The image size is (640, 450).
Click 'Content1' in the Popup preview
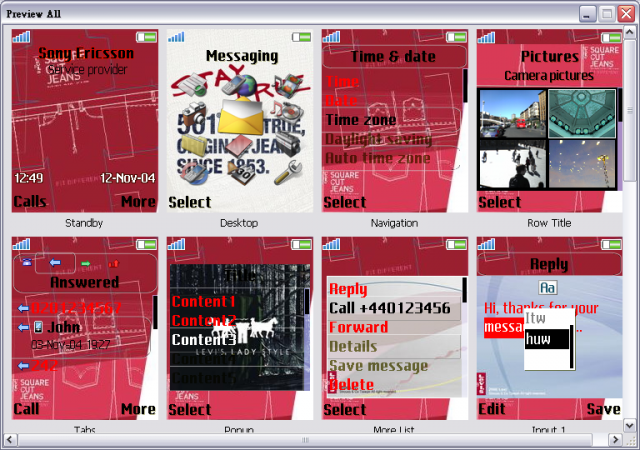click(203, 301)
